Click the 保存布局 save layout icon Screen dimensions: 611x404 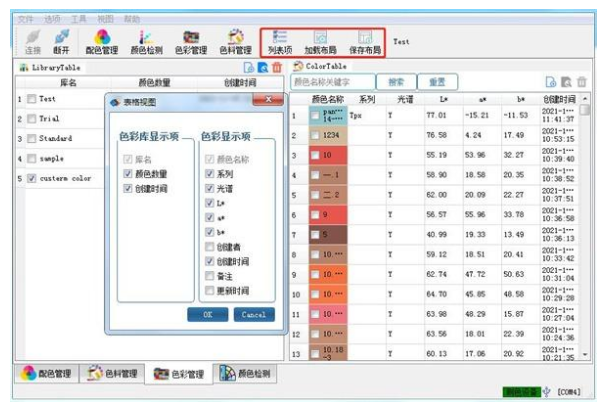[x=365, y=42]
